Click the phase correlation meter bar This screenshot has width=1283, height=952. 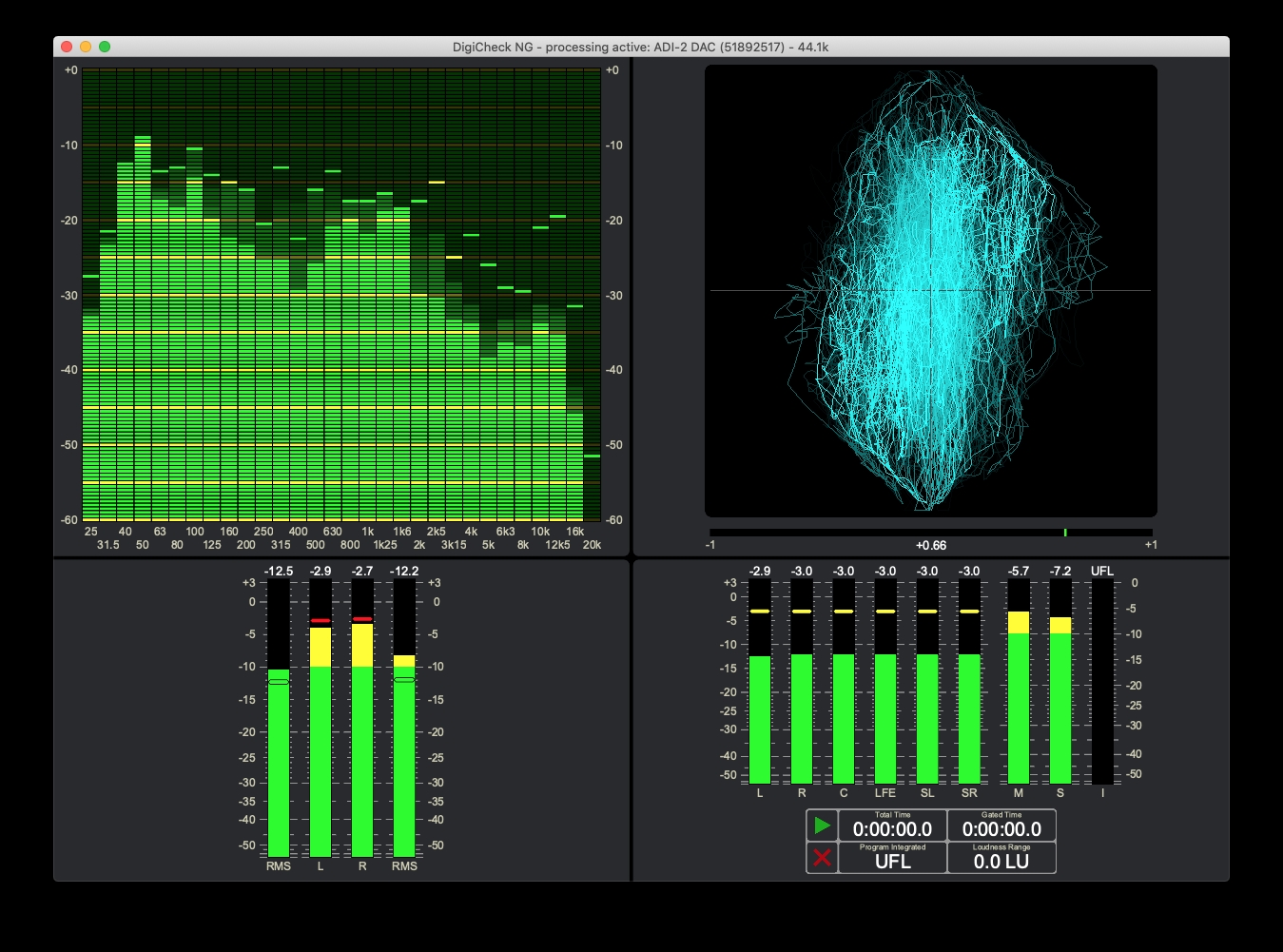pos(930,533)
